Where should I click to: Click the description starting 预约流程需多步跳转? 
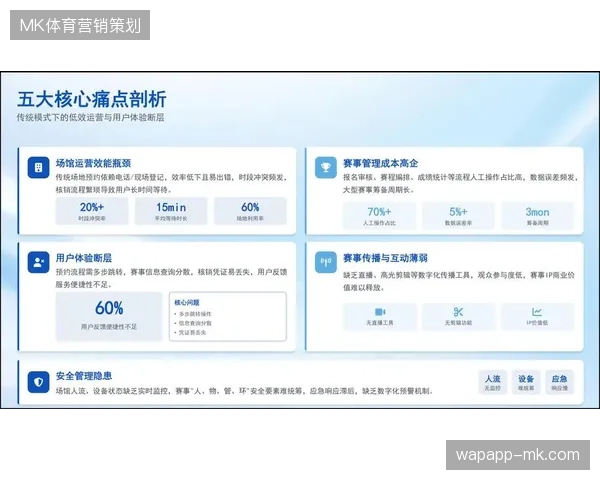point(171,278)
